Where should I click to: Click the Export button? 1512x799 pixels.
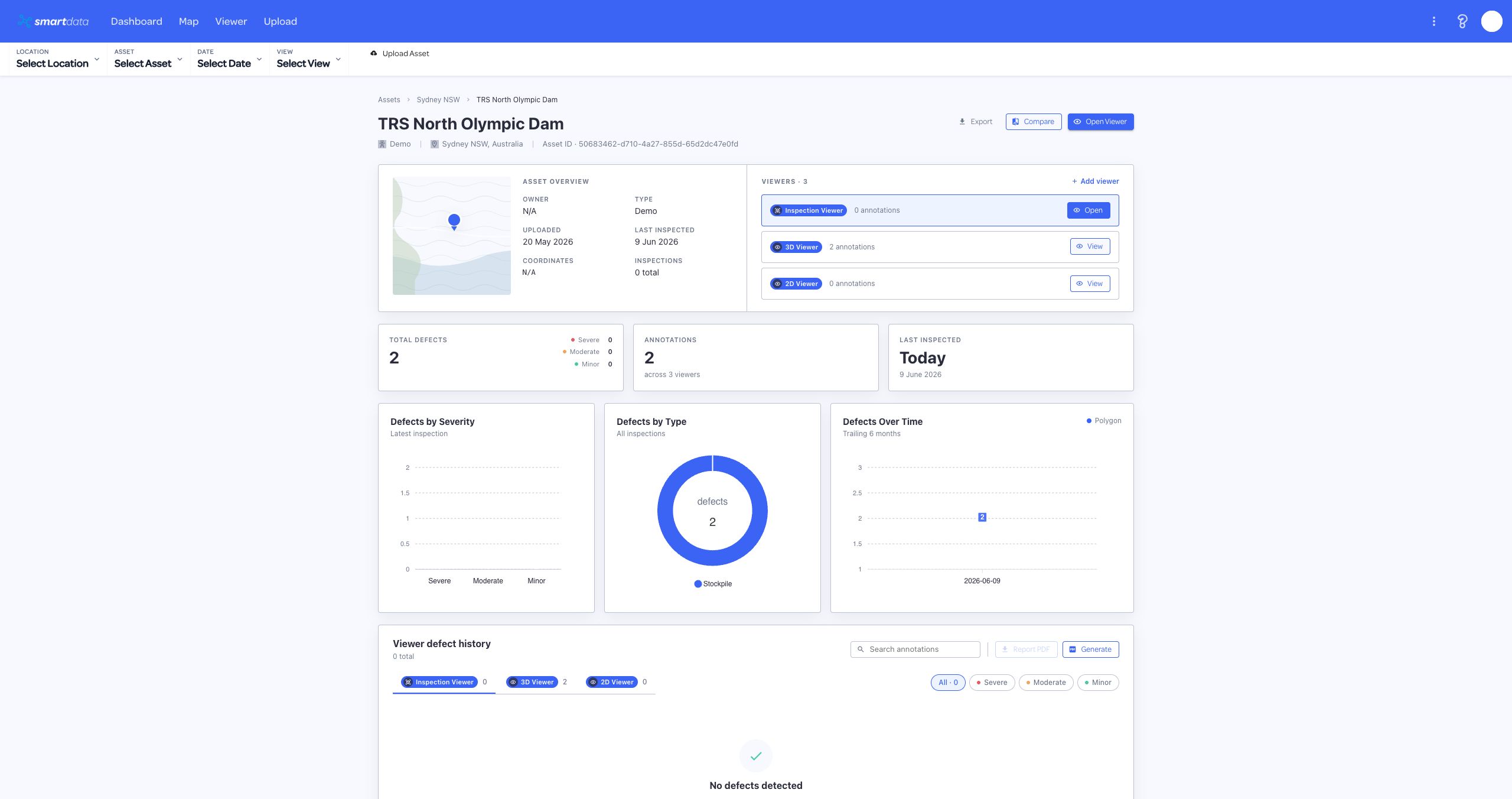pyautogui.click(x=975, y=122)
